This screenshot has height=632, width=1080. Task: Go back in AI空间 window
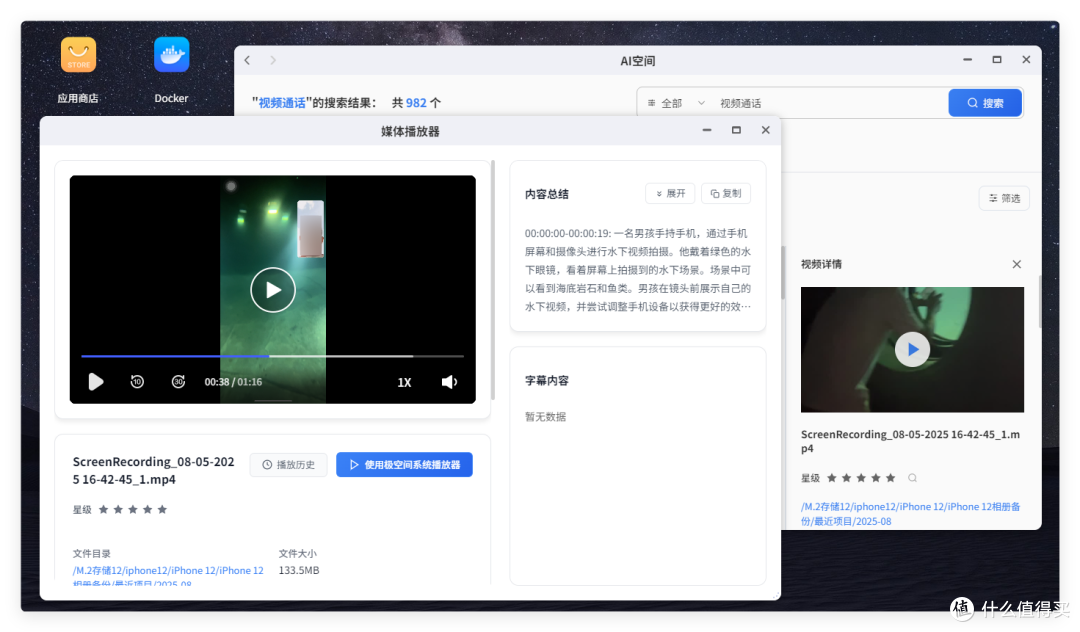click(247, 61)
